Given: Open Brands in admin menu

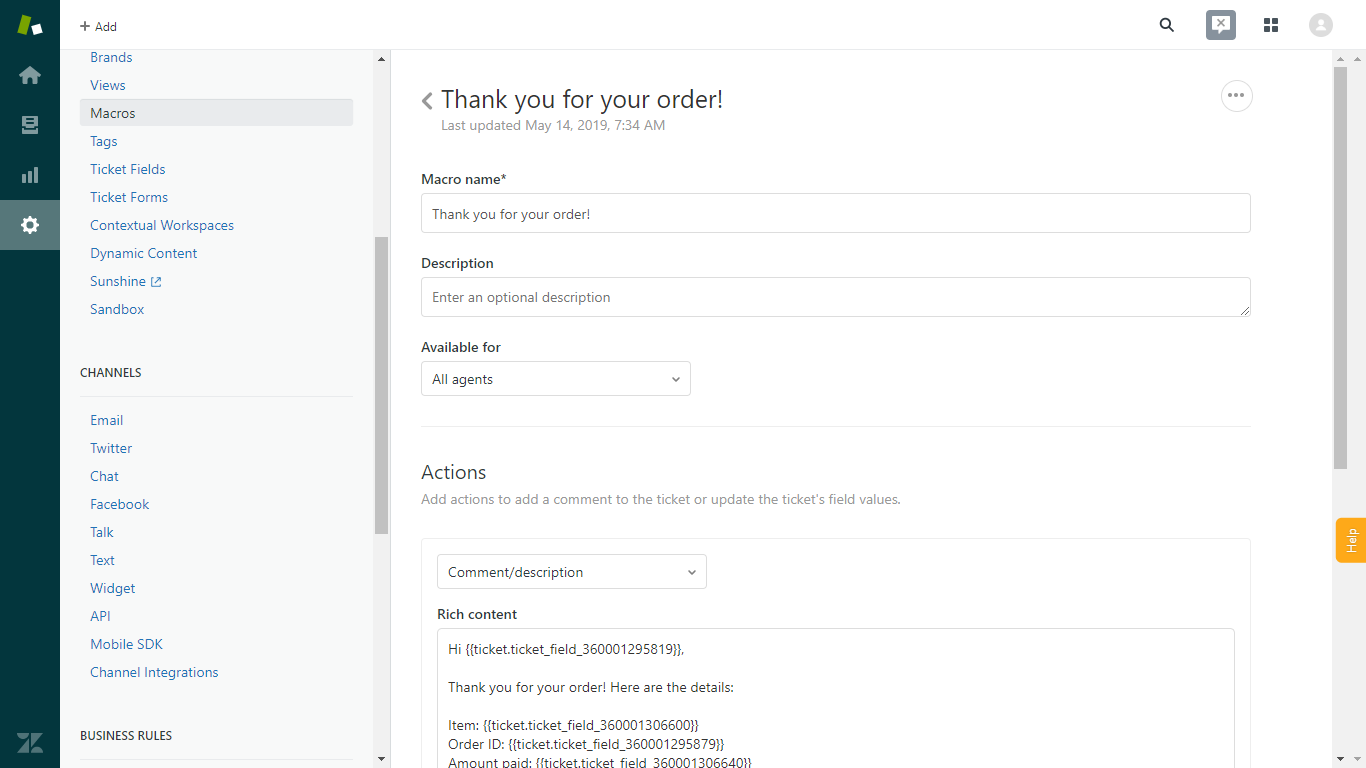Looking at the screenshot, I should 111,57.
